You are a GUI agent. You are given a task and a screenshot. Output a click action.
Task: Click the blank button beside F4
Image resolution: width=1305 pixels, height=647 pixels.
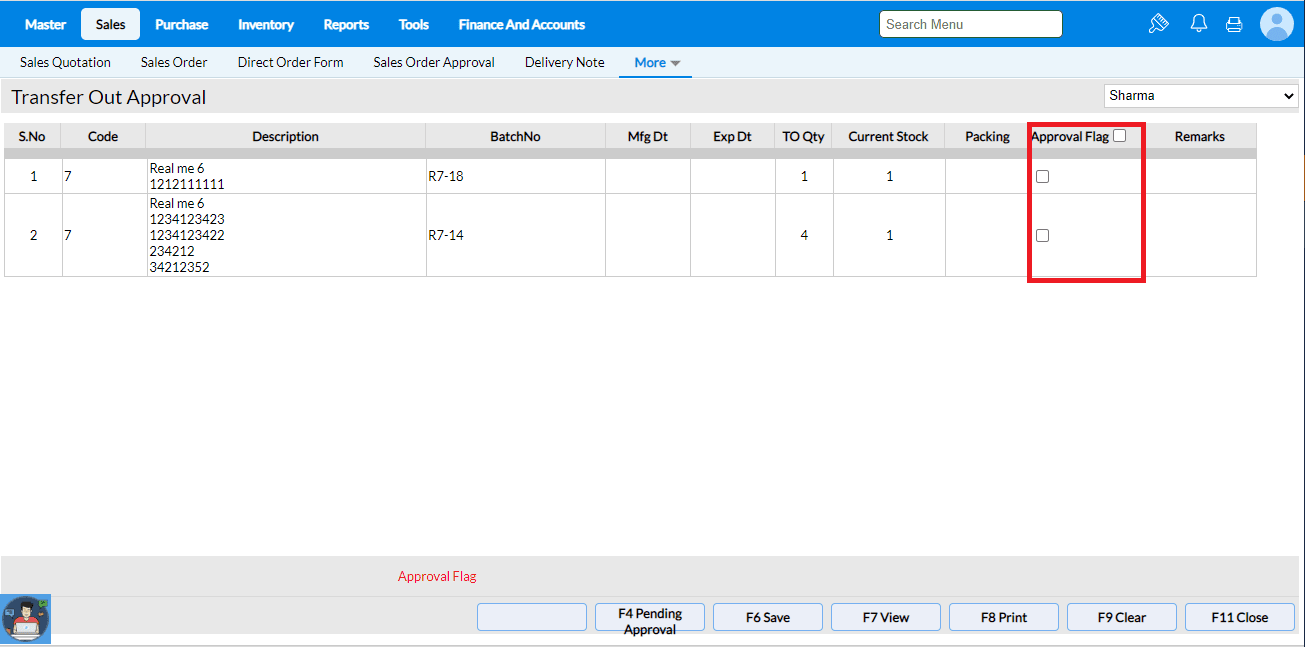[532, 617]
